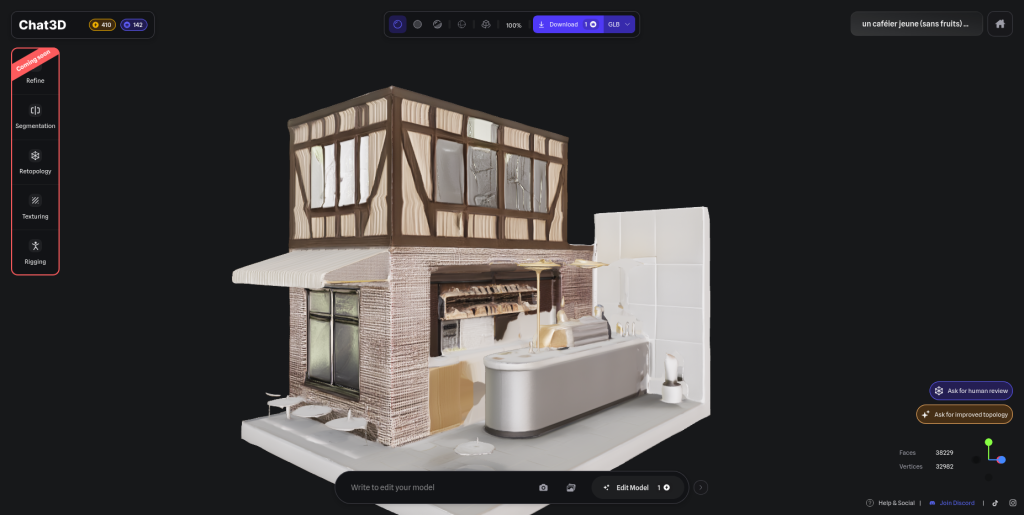Click the image gallery icon in prompt bar
Screen dimensions: 1024x515
pos(571,487)
